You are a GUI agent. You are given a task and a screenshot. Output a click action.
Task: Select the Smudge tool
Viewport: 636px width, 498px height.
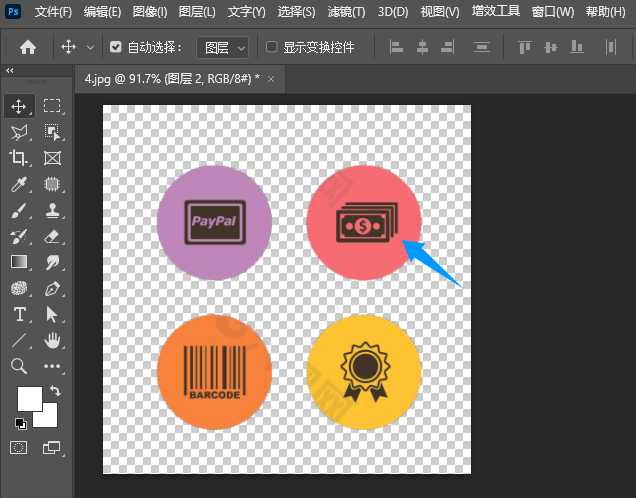(52, 262)
